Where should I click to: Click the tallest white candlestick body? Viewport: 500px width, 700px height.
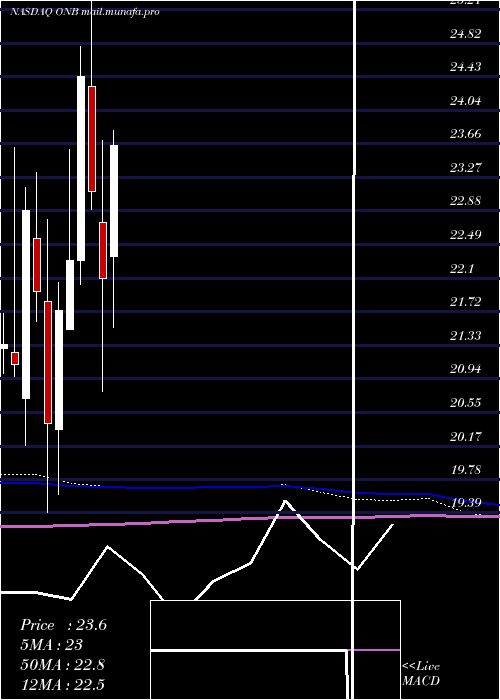point(26,304)
